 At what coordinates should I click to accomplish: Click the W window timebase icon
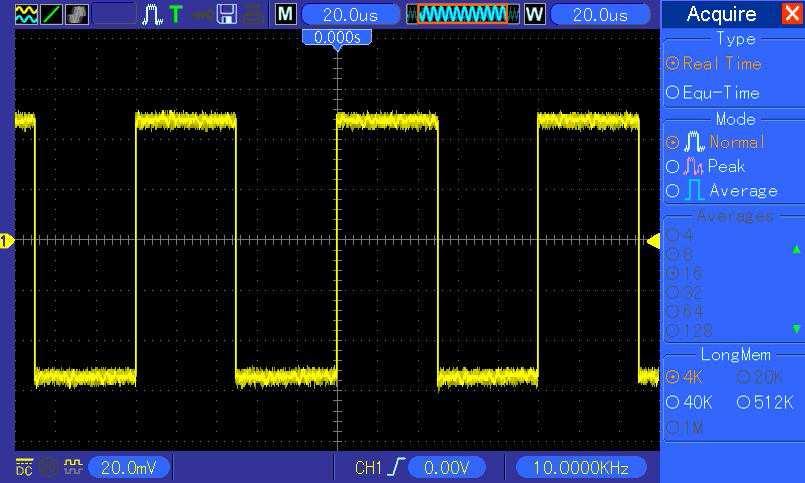coord(534,14)
